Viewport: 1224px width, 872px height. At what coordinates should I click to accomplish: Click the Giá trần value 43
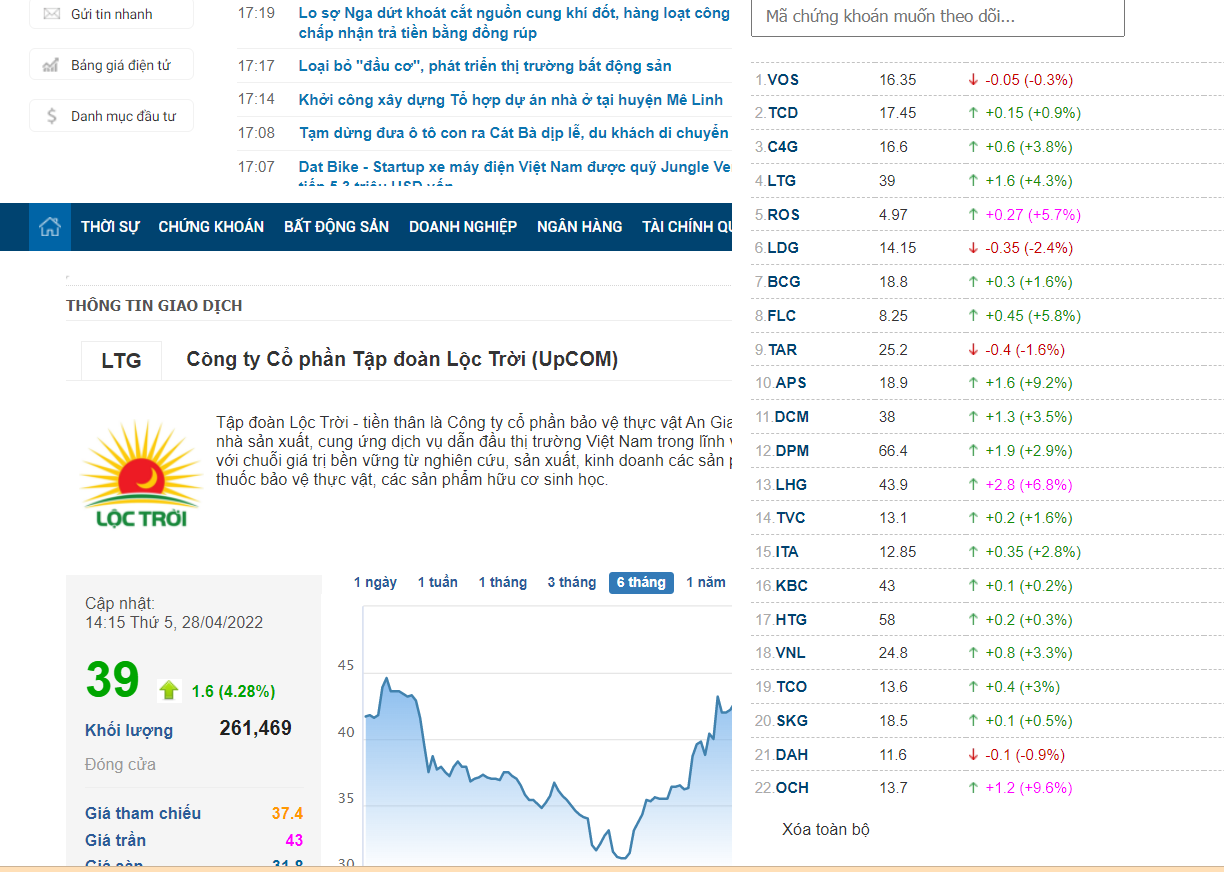(294, 841)
